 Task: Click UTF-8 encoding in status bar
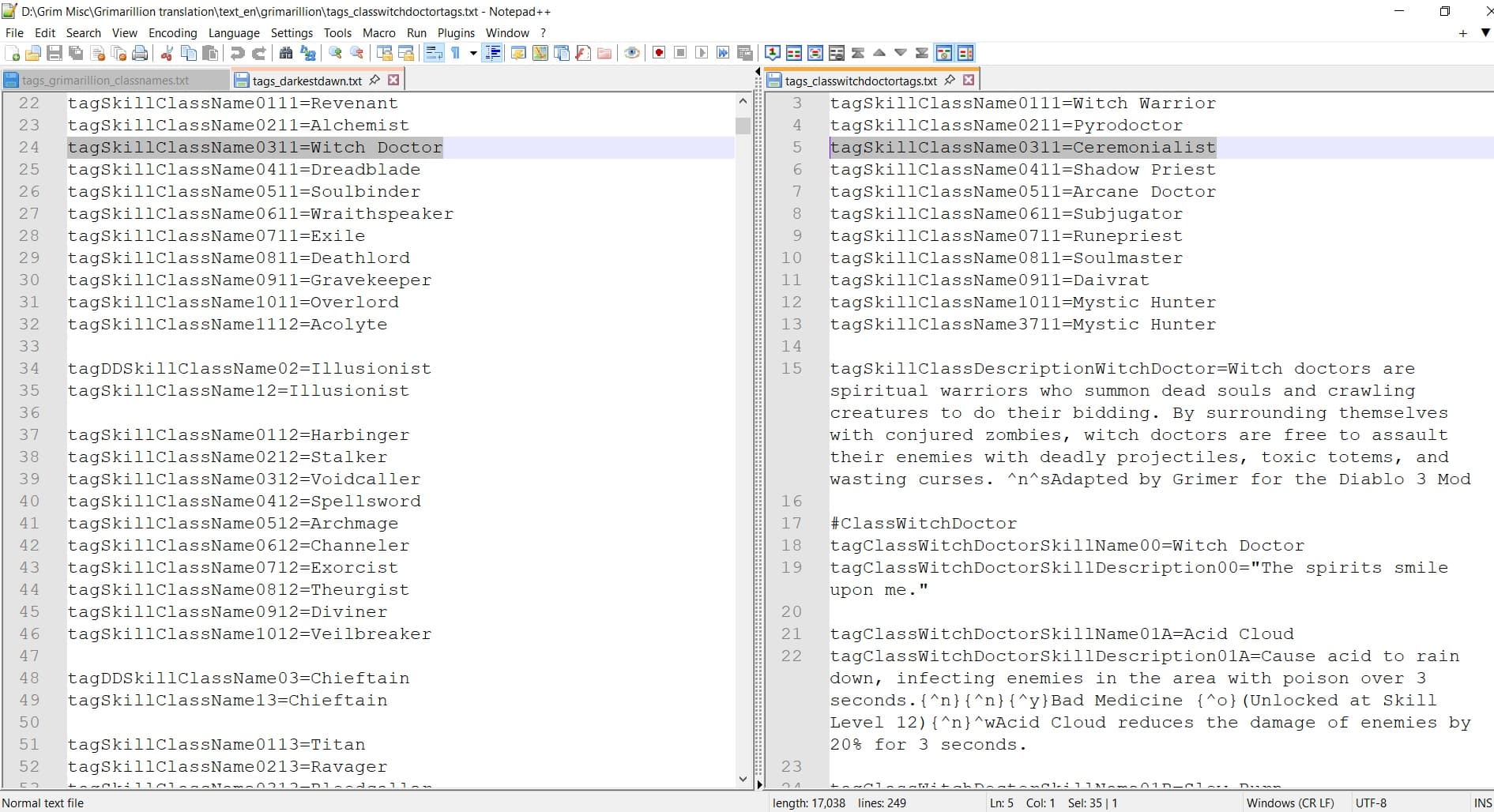click(x=1371, y=803)
